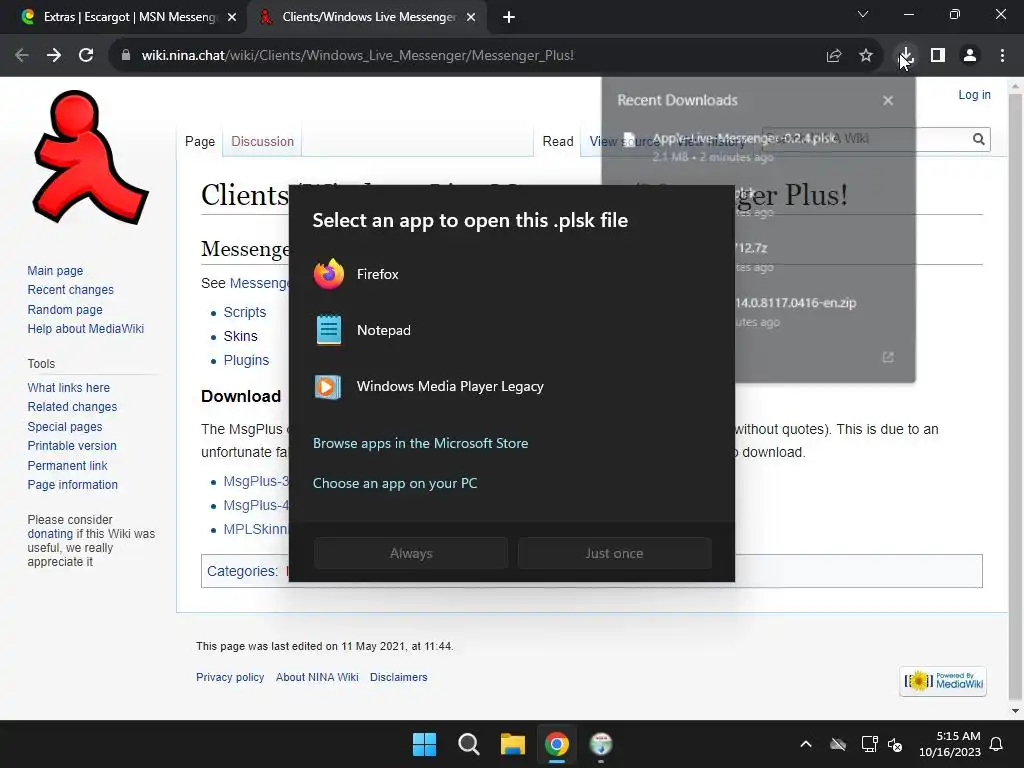Viewport: 1024px width, 768px height.
Task: Open the Plugins link
Action: (x=246, y=360)
